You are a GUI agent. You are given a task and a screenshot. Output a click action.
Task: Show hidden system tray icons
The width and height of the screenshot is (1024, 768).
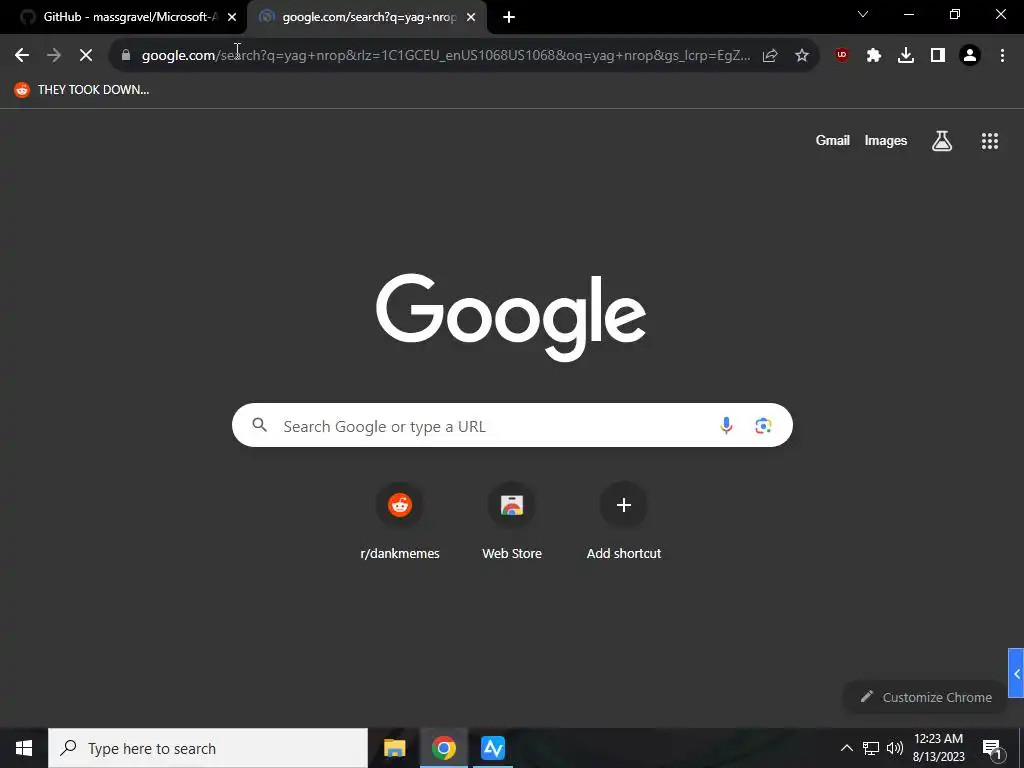click(846, 748)
